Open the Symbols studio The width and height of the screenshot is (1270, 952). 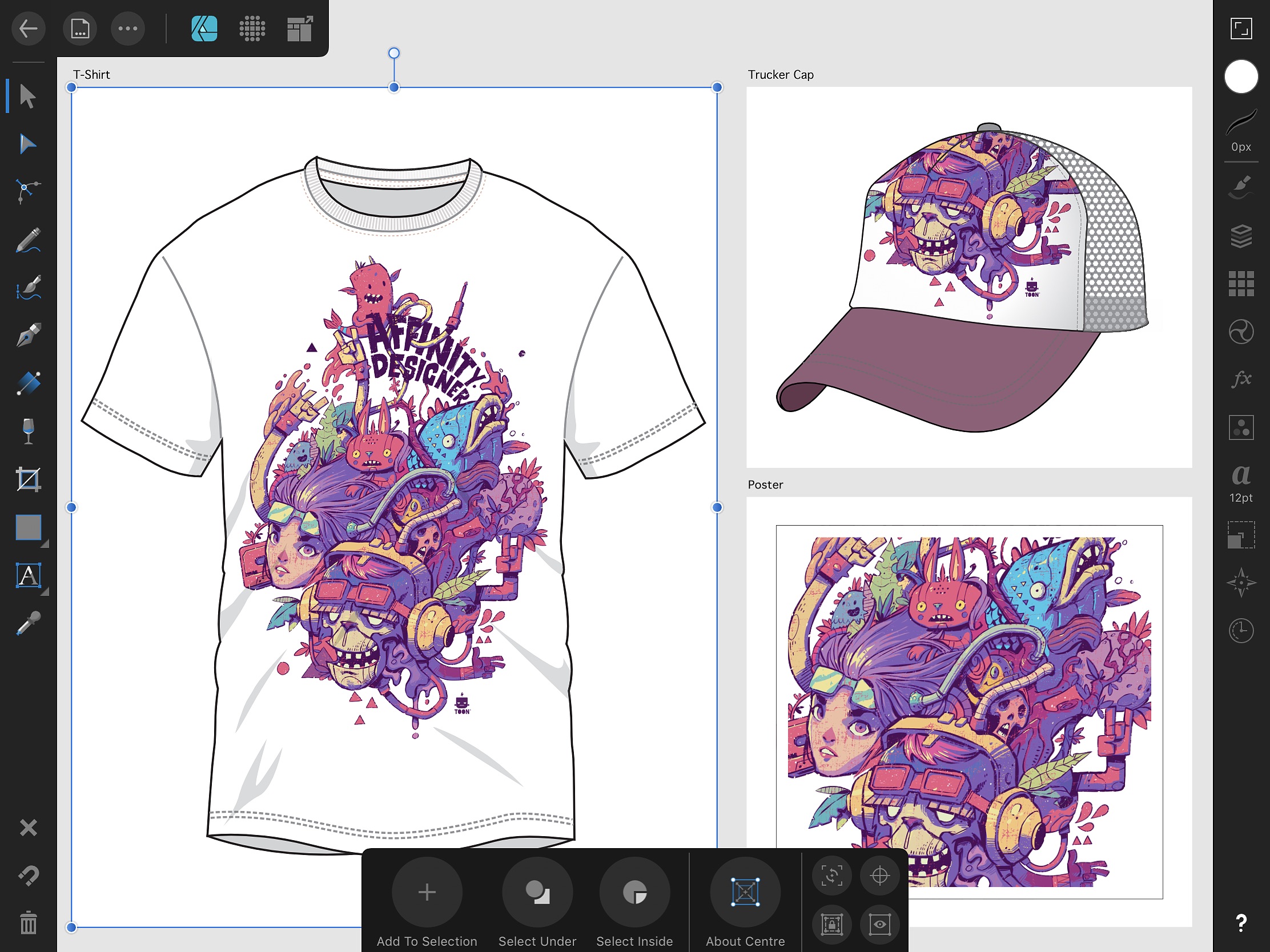click(x=1241, y=427)
